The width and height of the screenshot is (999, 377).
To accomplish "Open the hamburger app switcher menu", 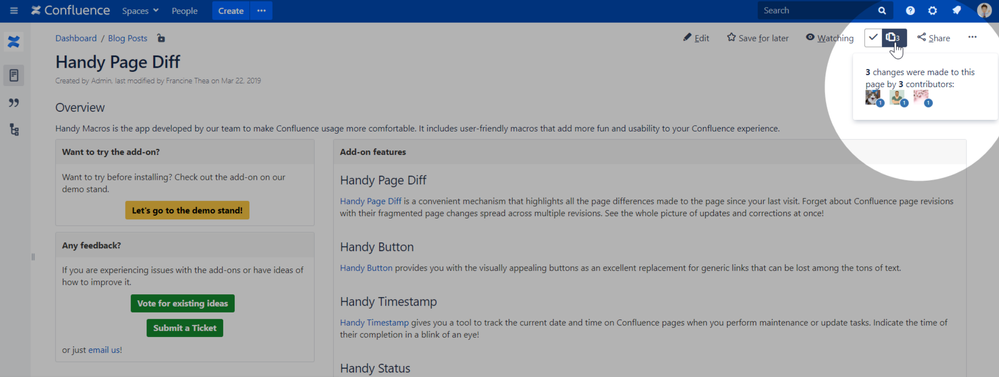I will 14,11.
